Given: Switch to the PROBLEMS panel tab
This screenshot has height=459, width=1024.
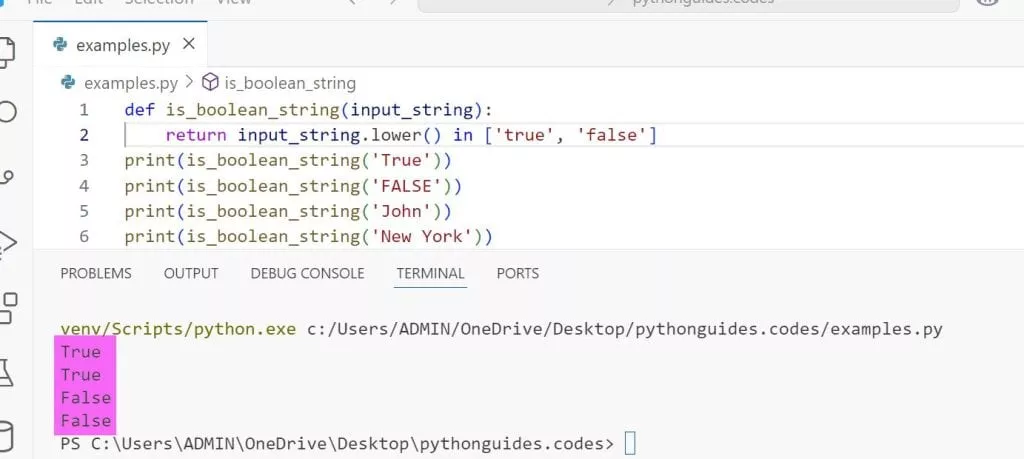Looking at the screenshot, I should tap(96, 273).
